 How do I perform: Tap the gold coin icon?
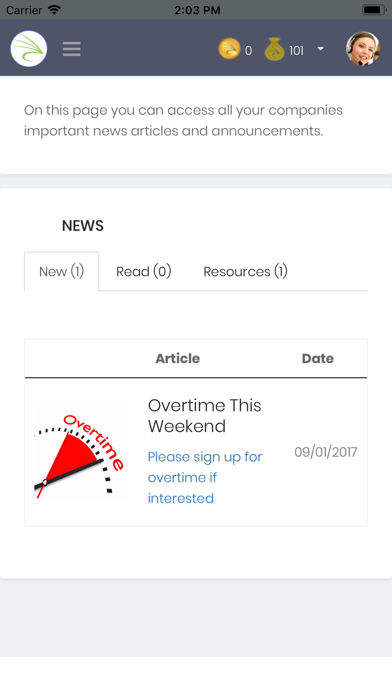coord(229,49)
